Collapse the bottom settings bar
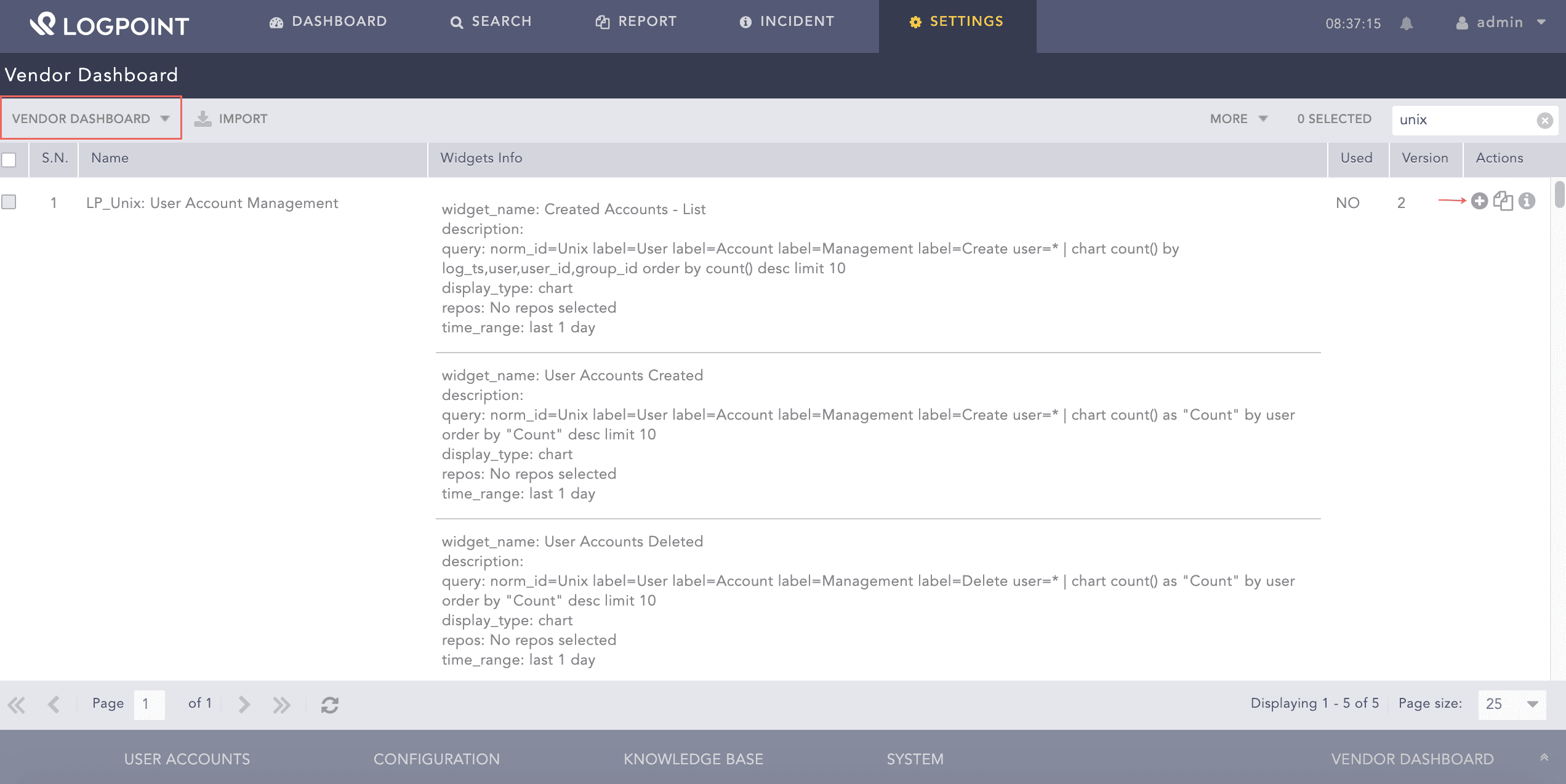The width and height of the screenshot is (1566, 784). coord(1544,758)
